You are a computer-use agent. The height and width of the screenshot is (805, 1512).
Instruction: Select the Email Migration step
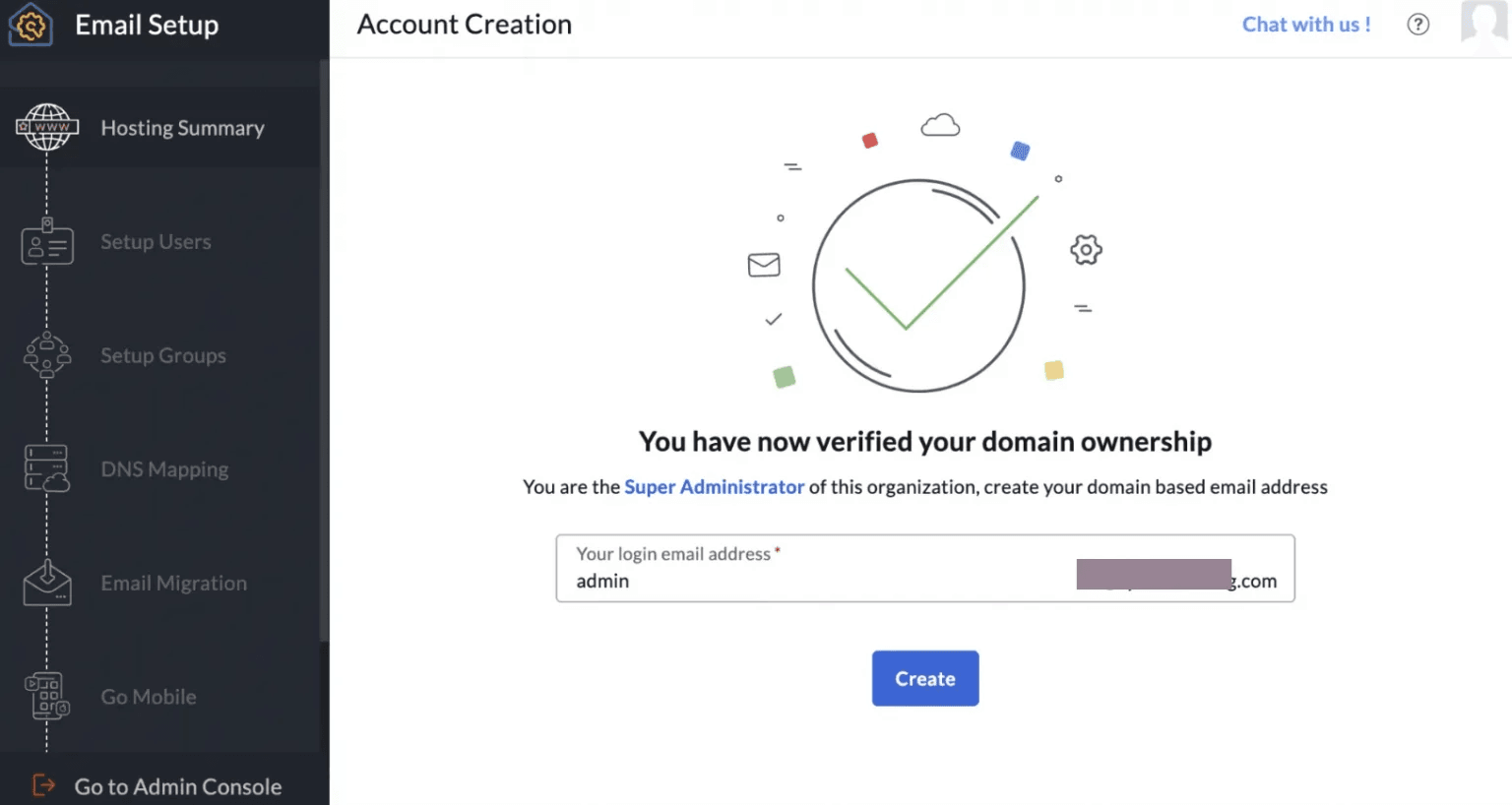(173, 583)
